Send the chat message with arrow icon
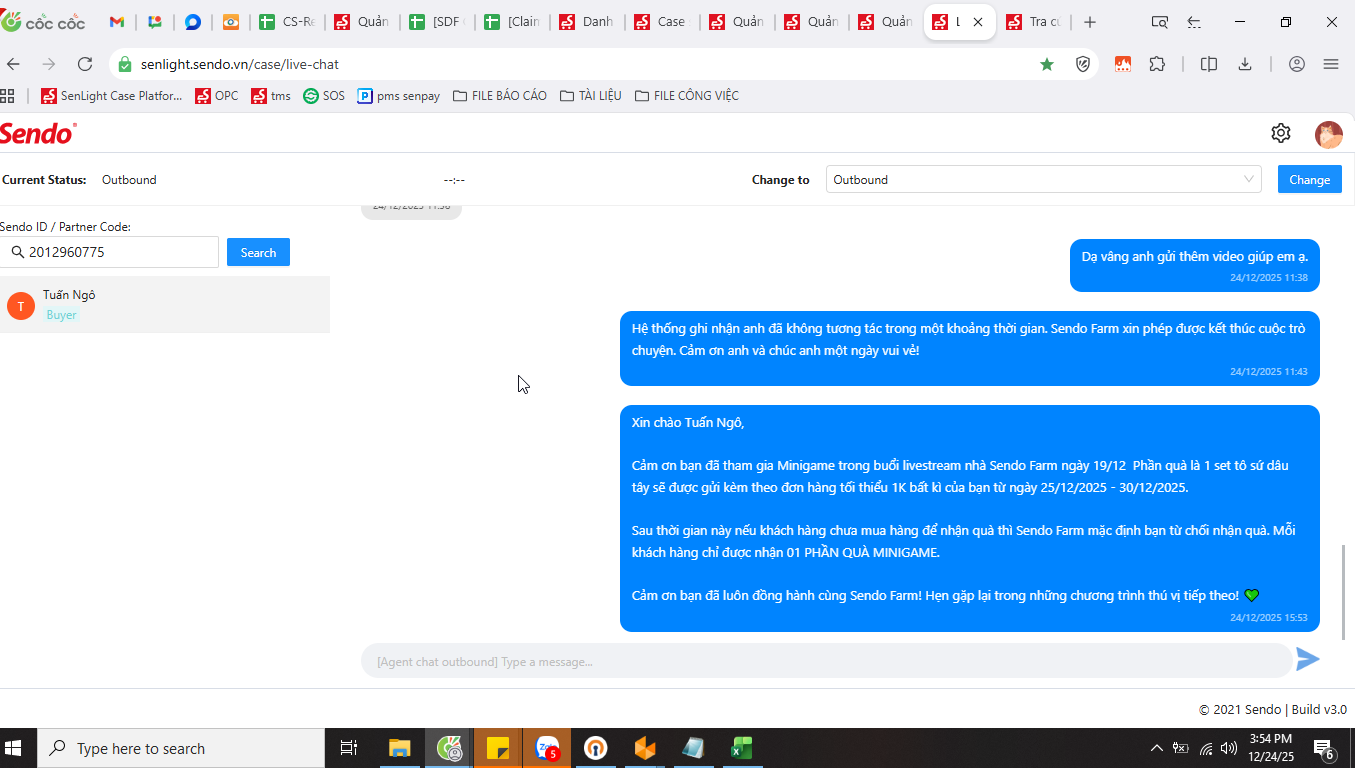Screen dimensions: 1355x768 pyautogui.click(x=1308, y=659)
